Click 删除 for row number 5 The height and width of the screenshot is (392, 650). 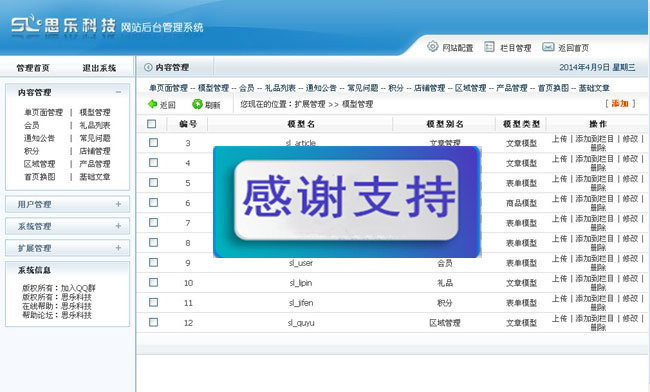click(x=598, y=188)
